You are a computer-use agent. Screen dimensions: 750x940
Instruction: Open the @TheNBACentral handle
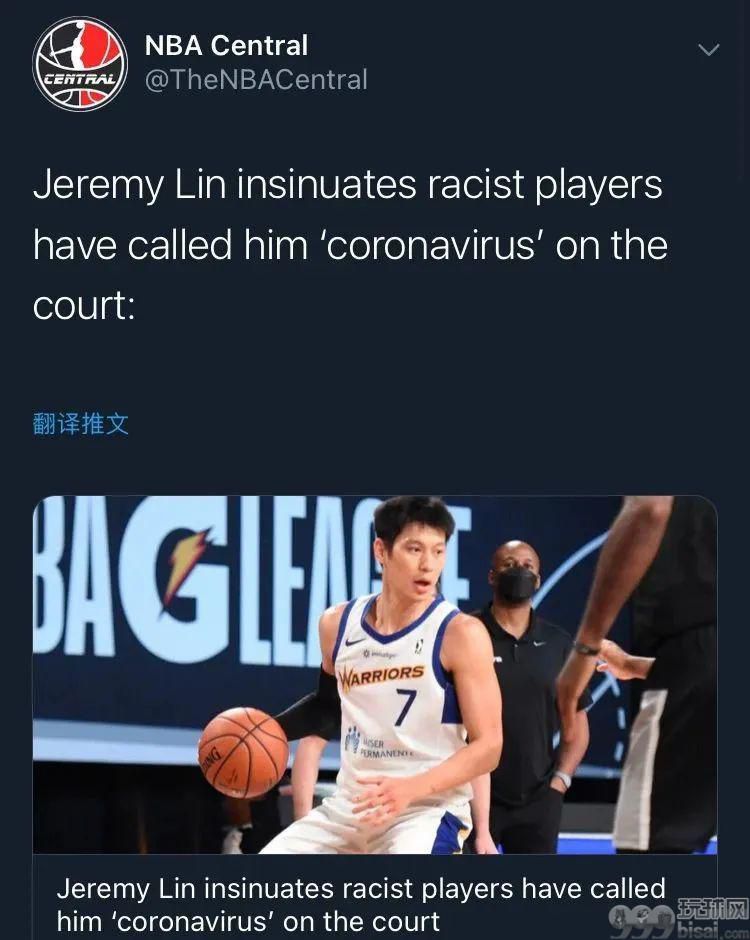point(256,80)
